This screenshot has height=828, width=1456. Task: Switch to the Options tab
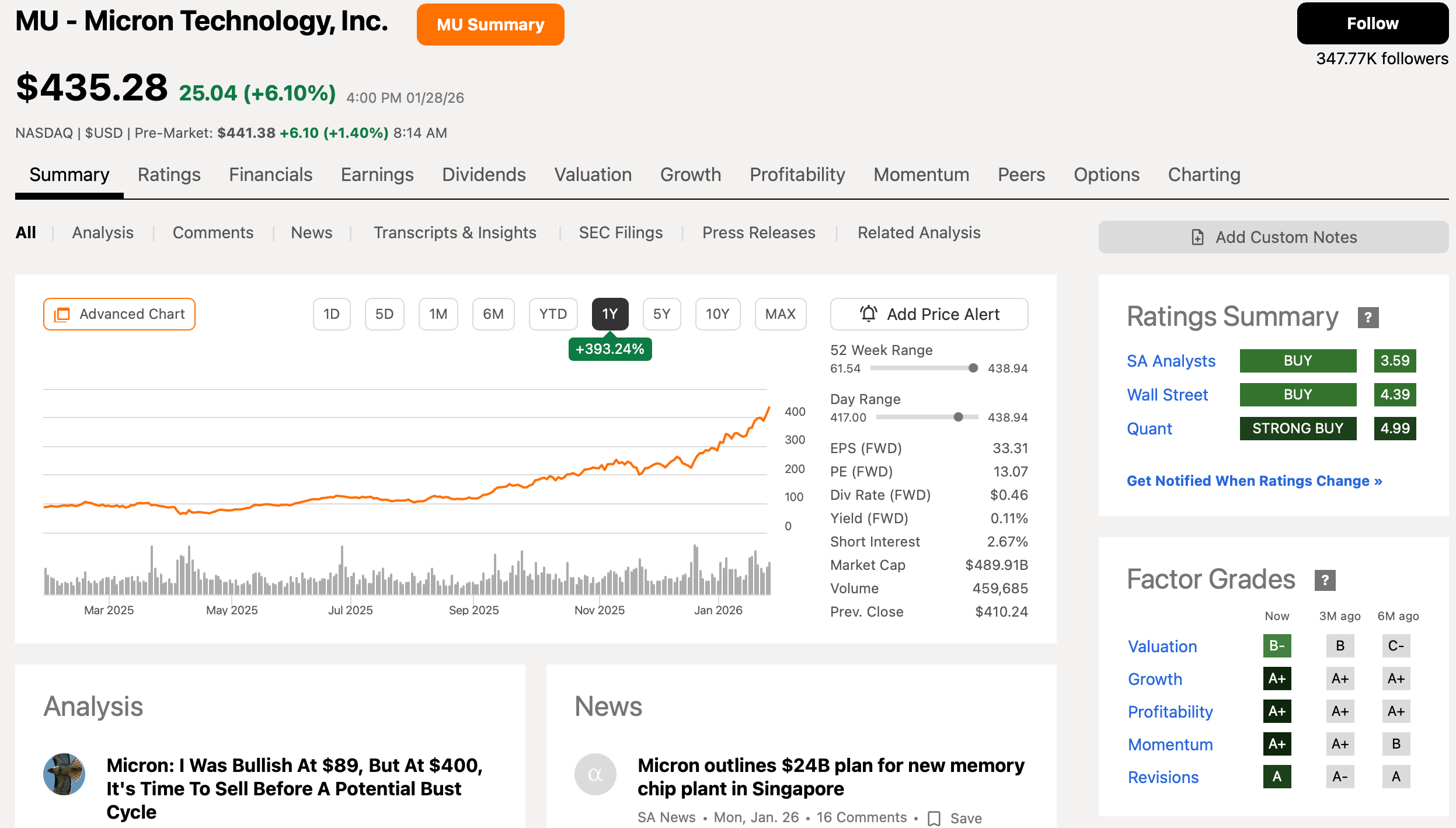click(1106, 175)
